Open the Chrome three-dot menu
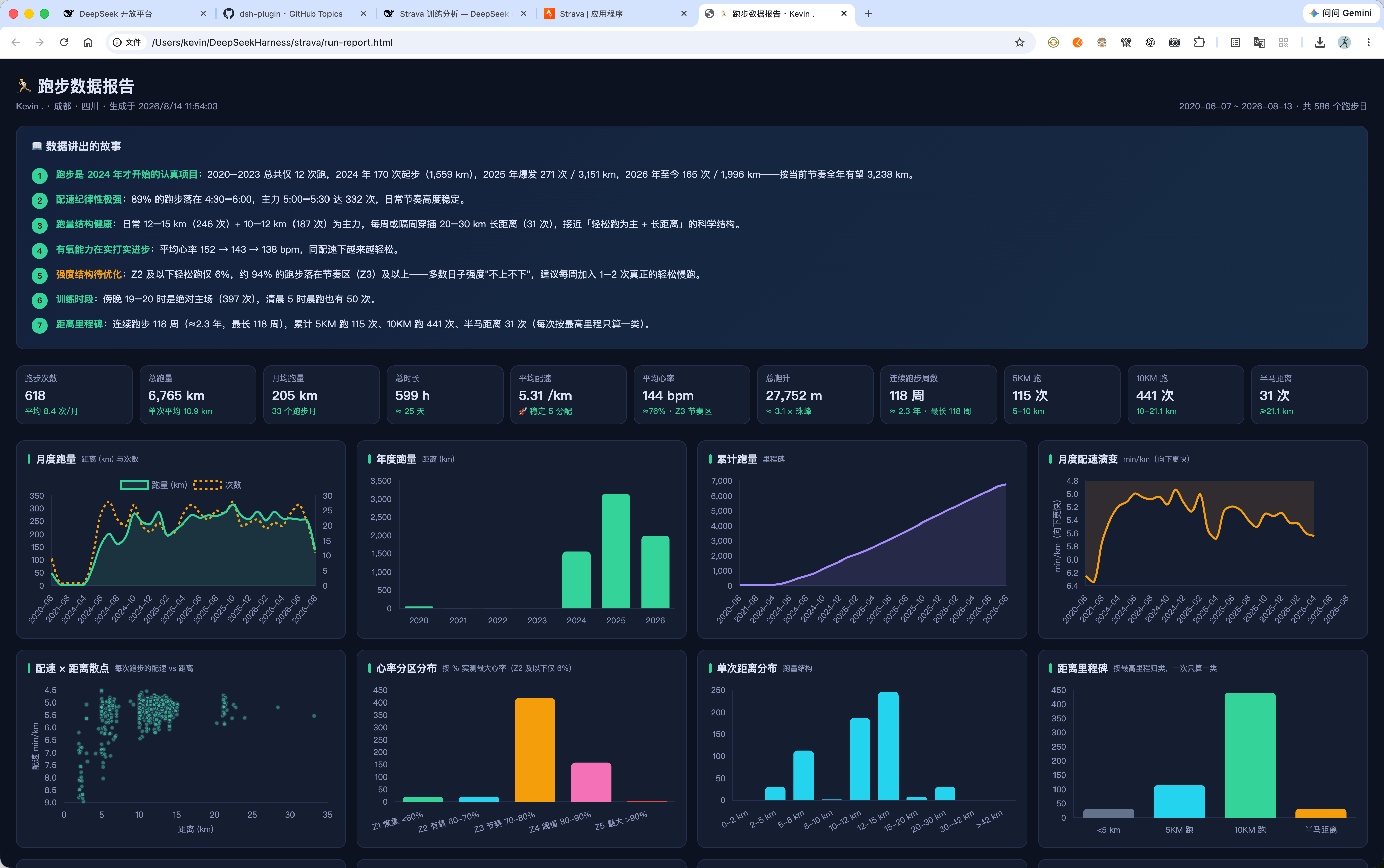 1369,42
